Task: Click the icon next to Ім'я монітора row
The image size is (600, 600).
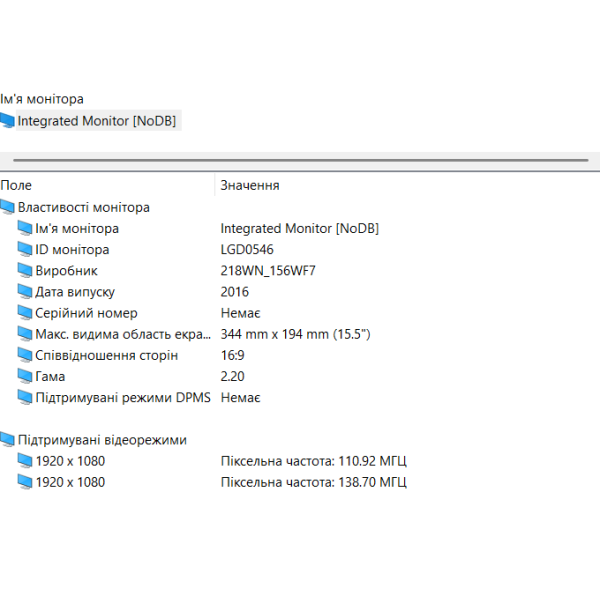Action: (25, 228)
